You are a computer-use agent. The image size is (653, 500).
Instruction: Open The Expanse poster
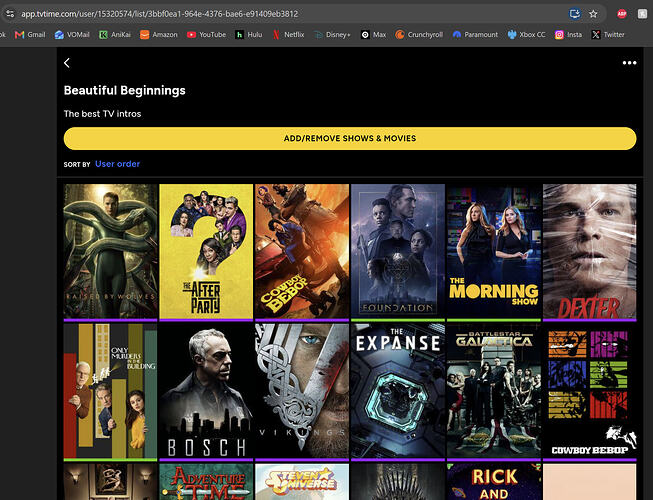coord(398,391)
